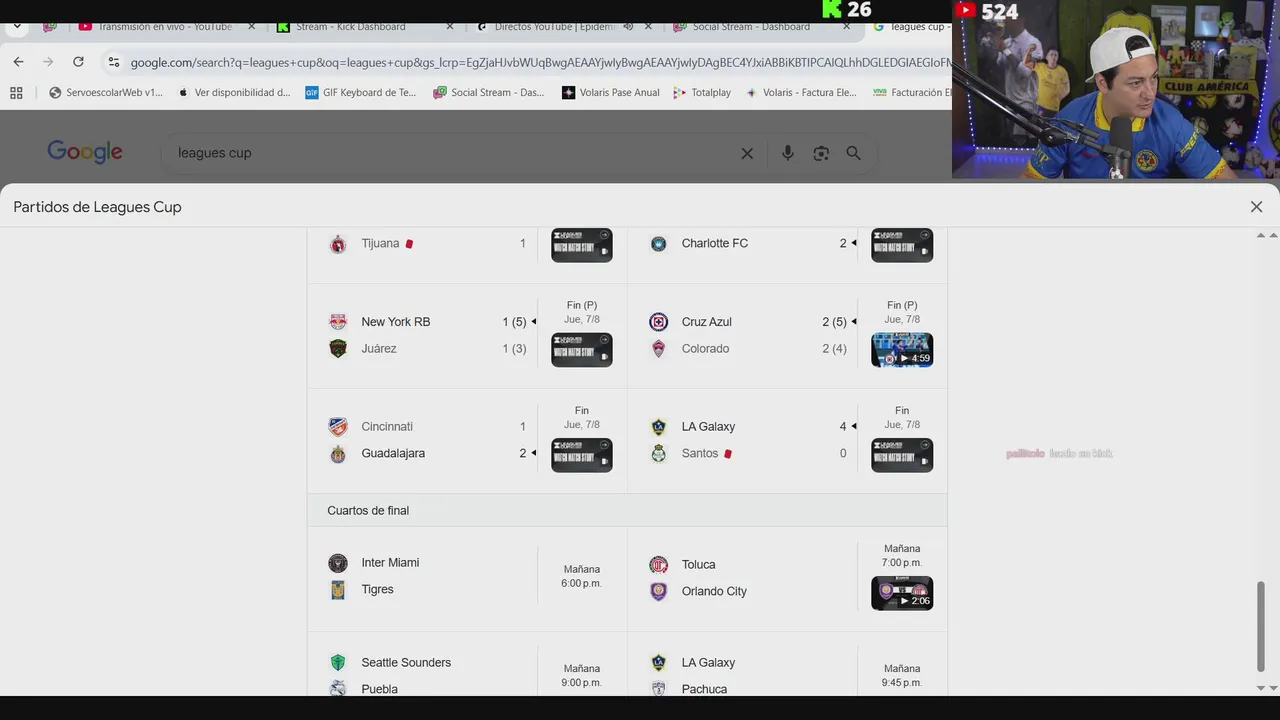Viewport: 1280px width, 720px height.
Task: Play Toluca vs Orlando City preview video
Action: click(902, 593)
